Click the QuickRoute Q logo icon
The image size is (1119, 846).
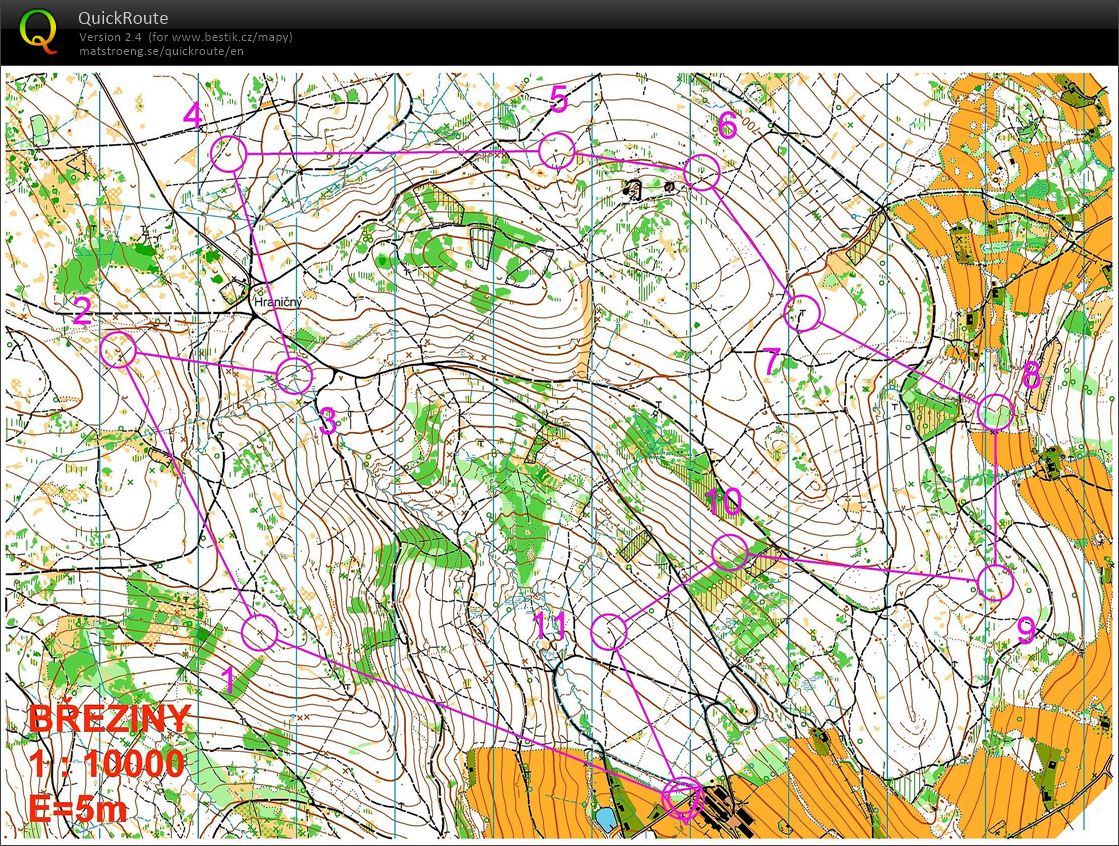pos(38,32)
